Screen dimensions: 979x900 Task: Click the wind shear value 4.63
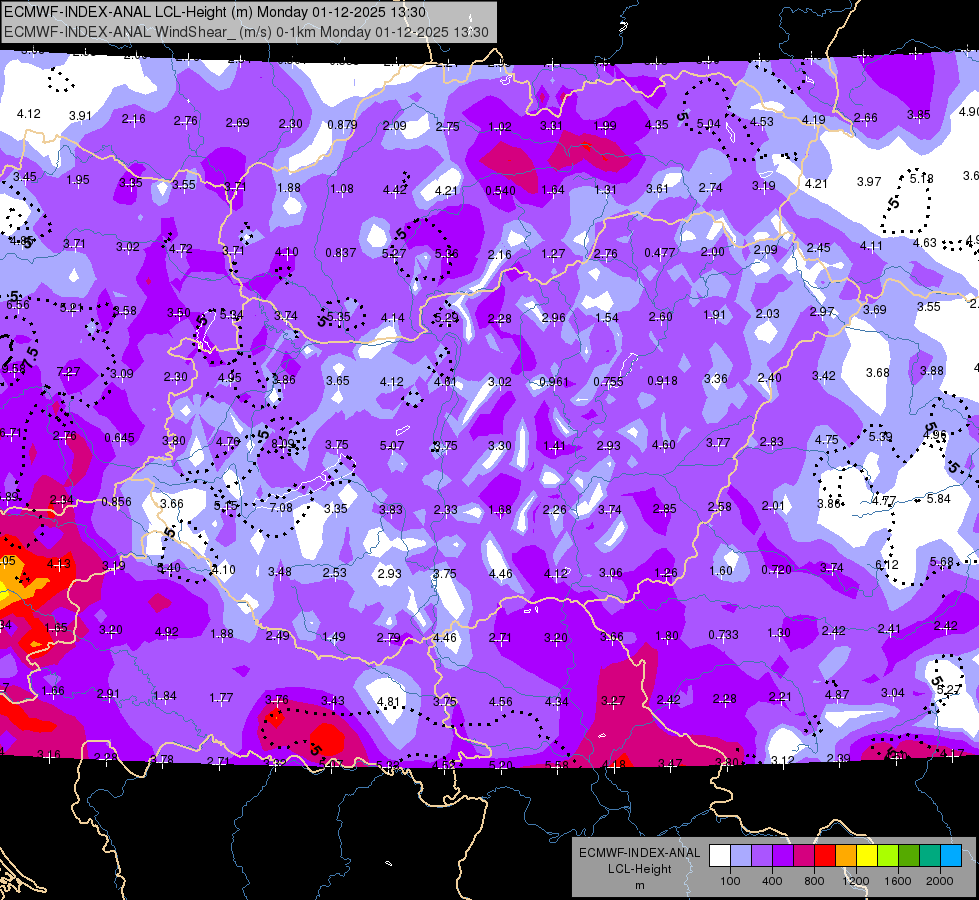point(924,243)
